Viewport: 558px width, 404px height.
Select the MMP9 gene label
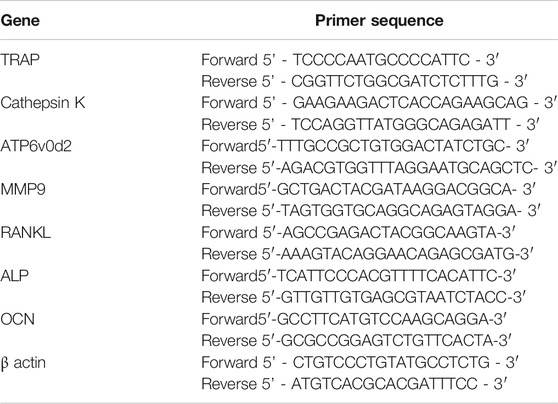pyautogui.click(x=23, y=189)
